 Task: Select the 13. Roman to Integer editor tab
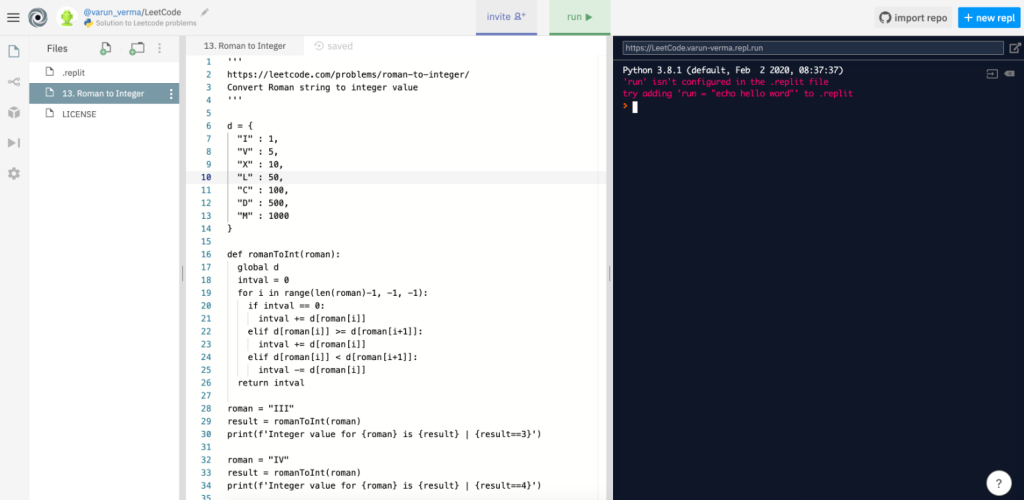(245, 46)
